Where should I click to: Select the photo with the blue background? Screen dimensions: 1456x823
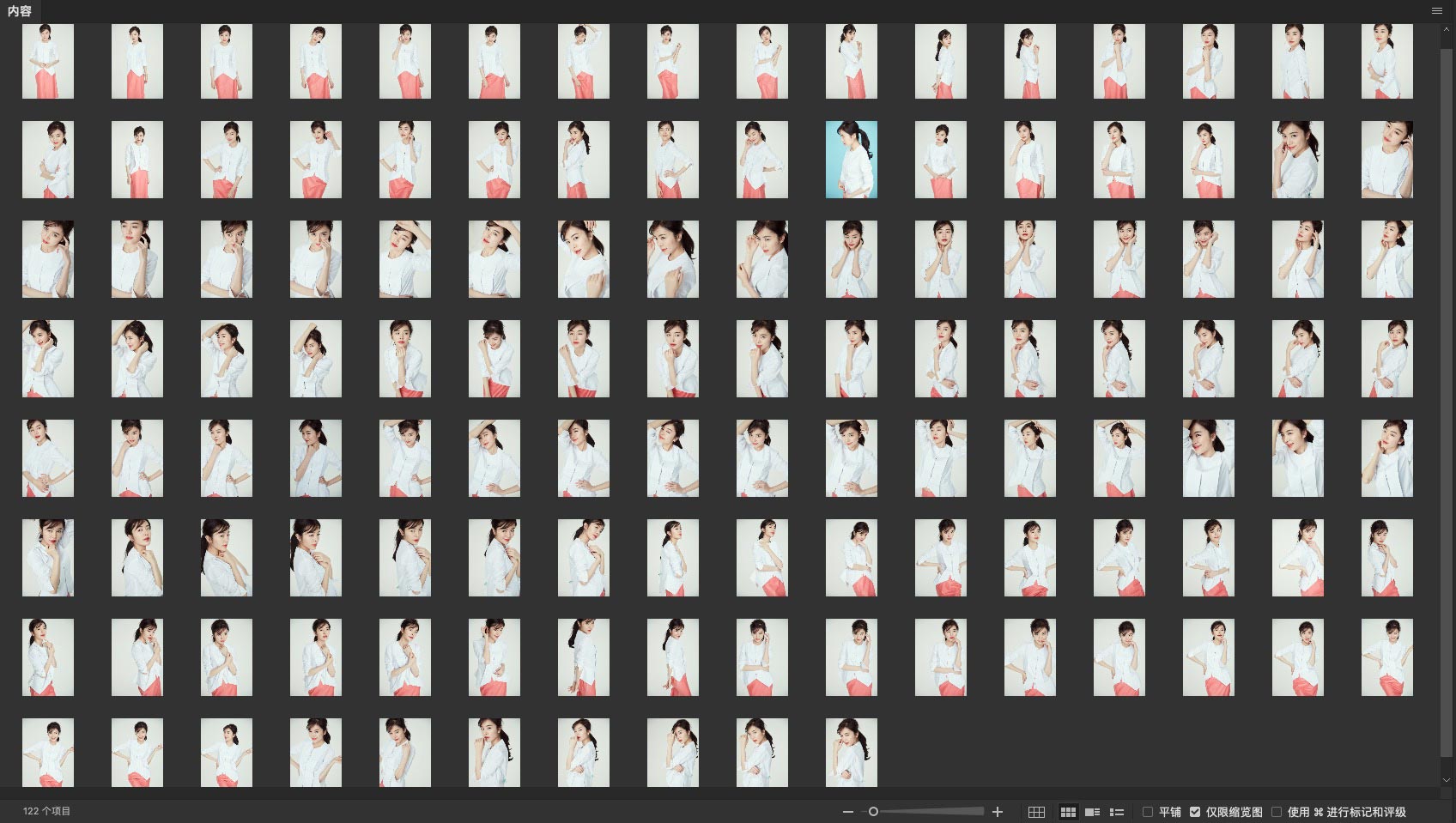[851, 160]
